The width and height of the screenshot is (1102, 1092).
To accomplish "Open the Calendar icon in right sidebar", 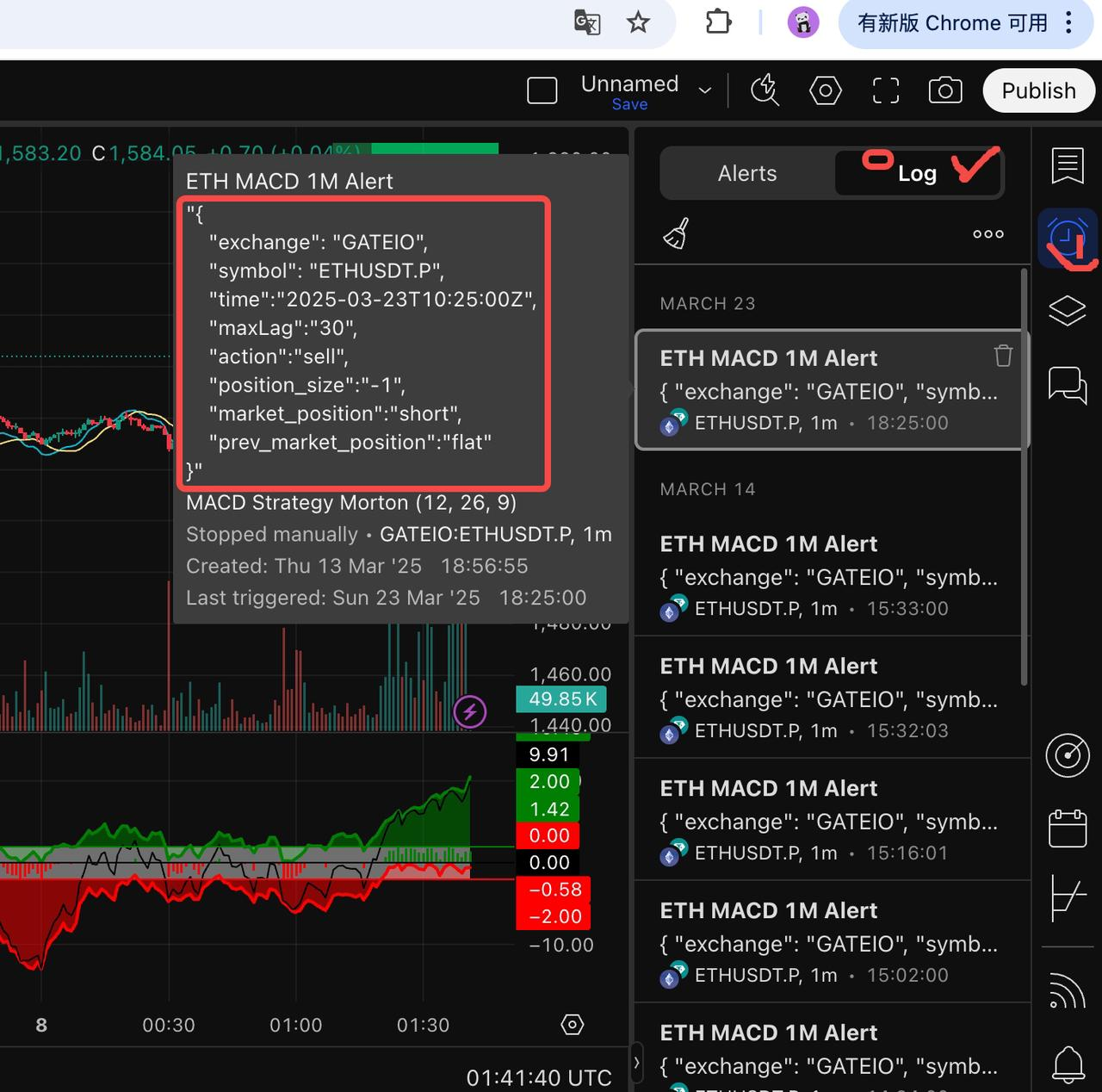I will pos(1068,828).
